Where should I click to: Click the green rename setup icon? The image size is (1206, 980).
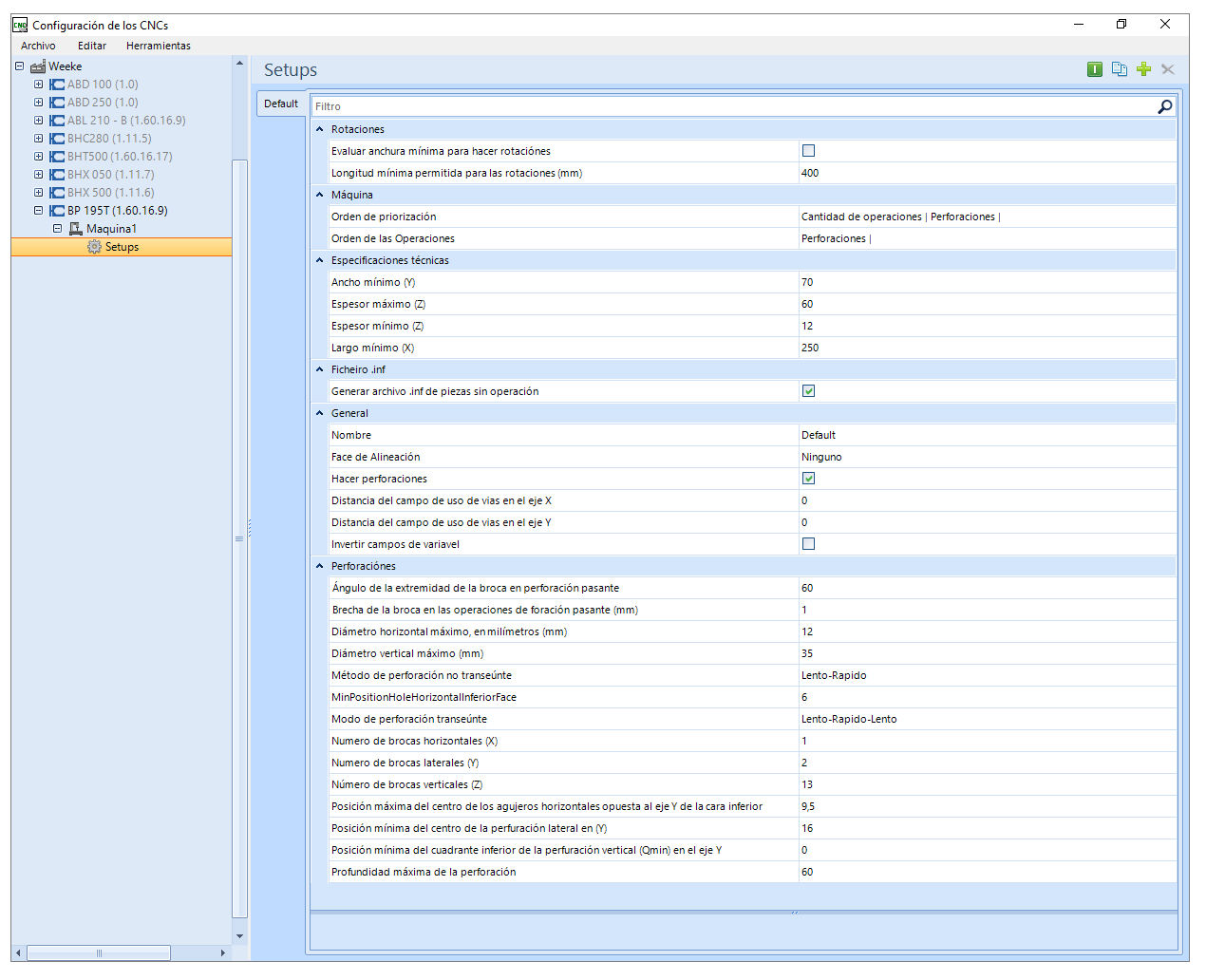click(x=1095, y=69)
